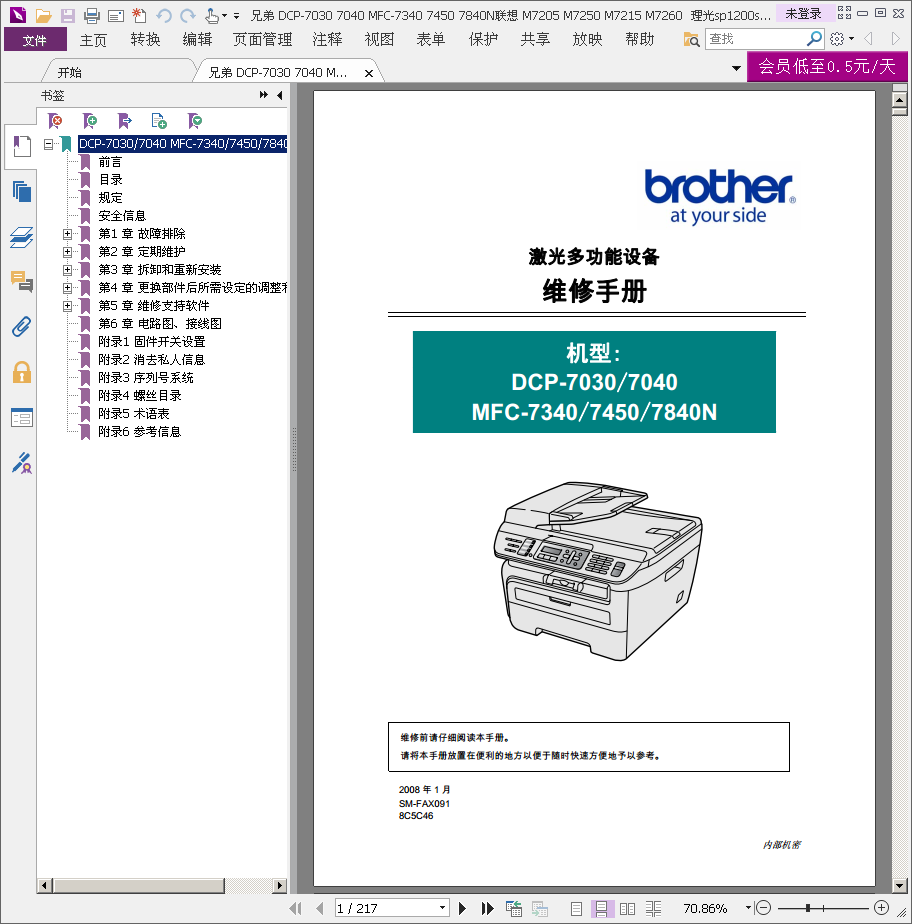Click the zoom out minus button
912x924 pixels.
pyautogui.click(x=764, y=908)
